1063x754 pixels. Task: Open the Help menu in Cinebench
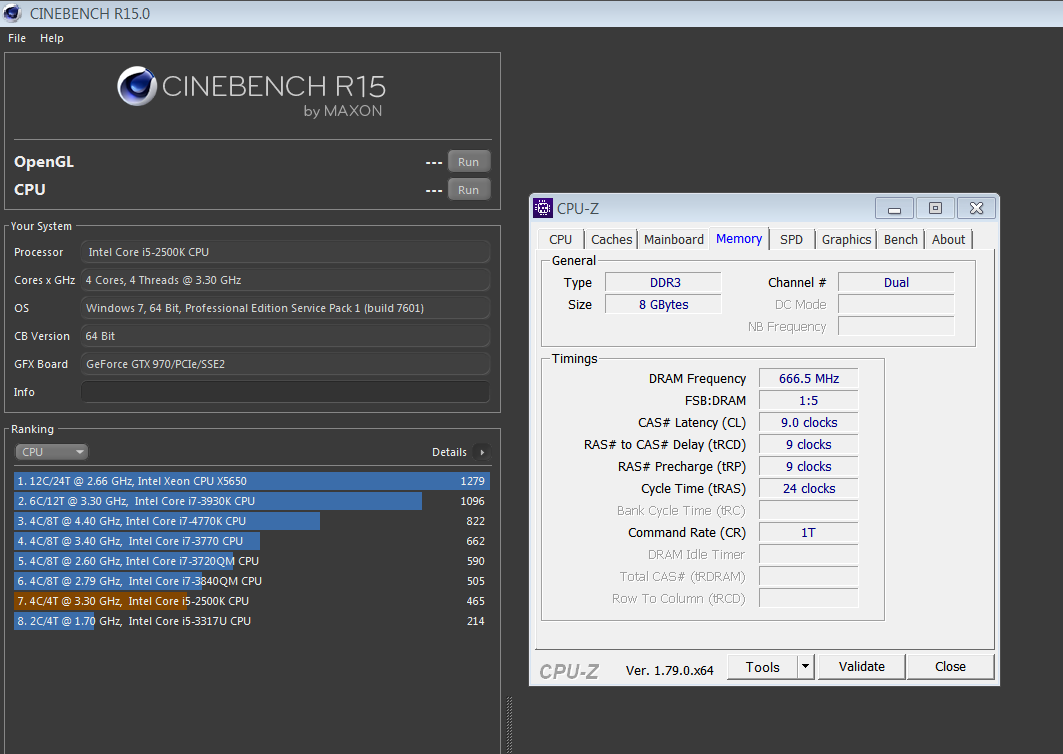[x=52, y=38]
